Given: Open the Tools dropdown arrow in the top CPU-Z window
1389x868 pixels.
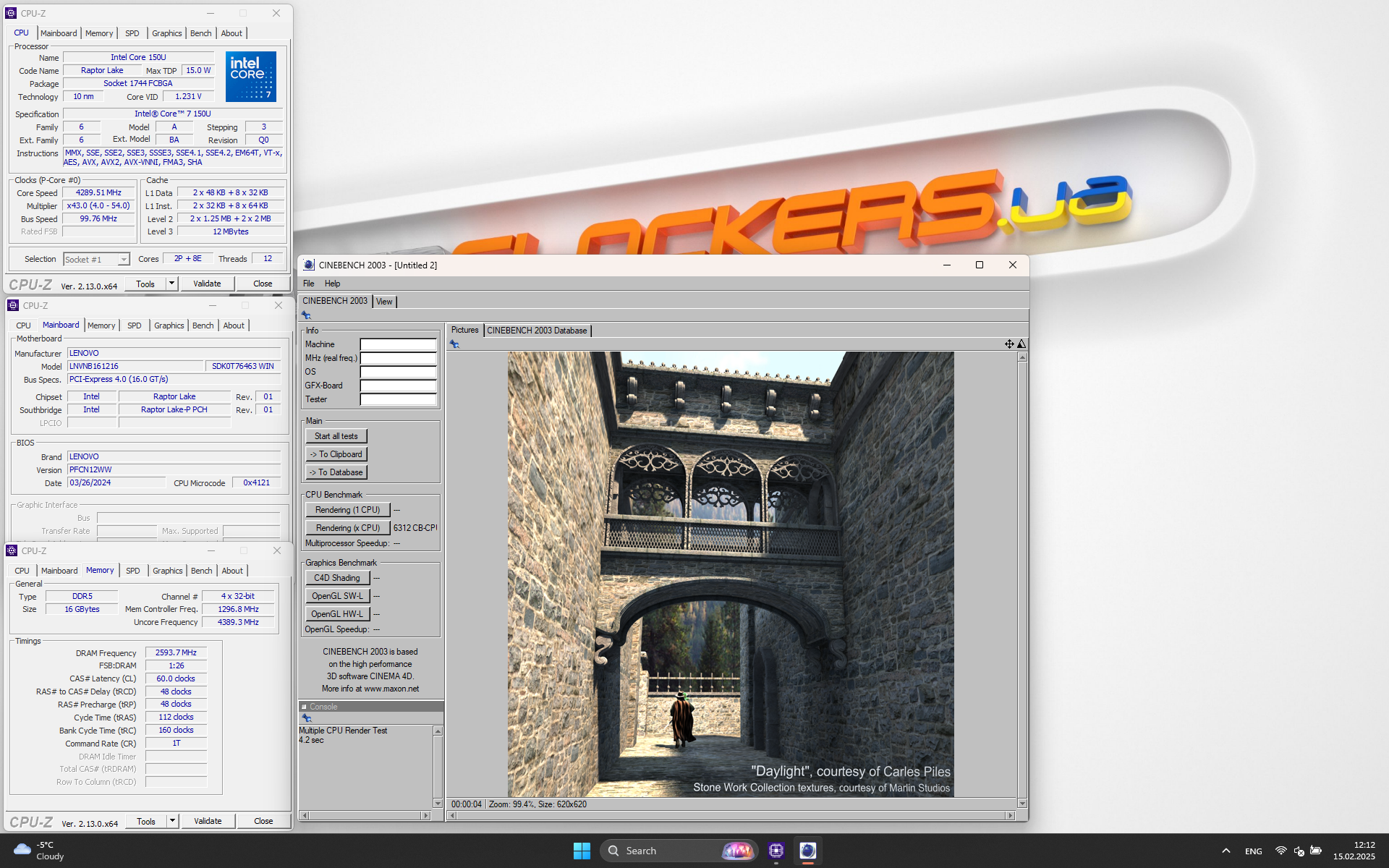Looking at the screenshot, I should point(172,284).
